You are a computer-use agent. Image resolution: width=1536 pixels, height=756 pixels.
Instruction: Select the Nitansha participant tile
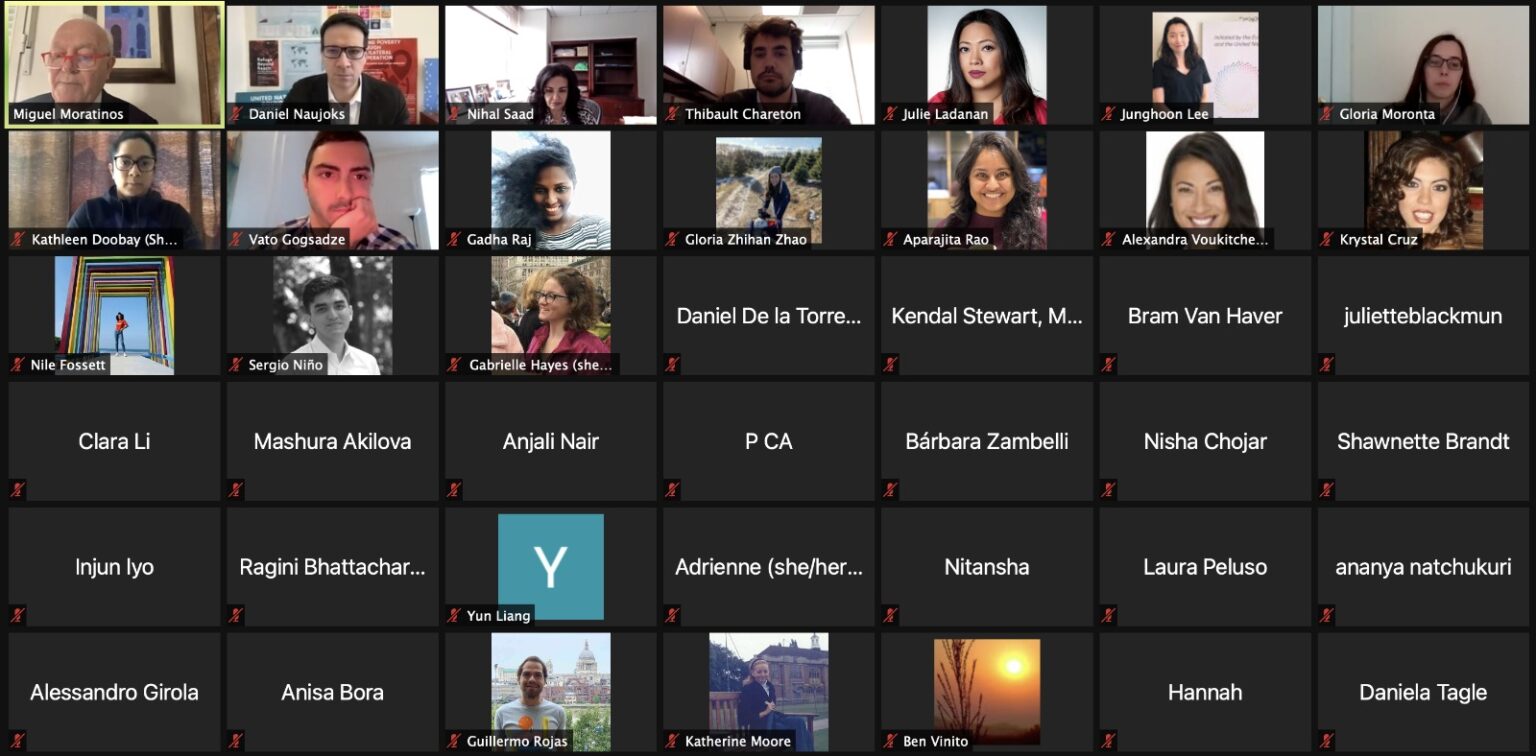click(987, 567)
